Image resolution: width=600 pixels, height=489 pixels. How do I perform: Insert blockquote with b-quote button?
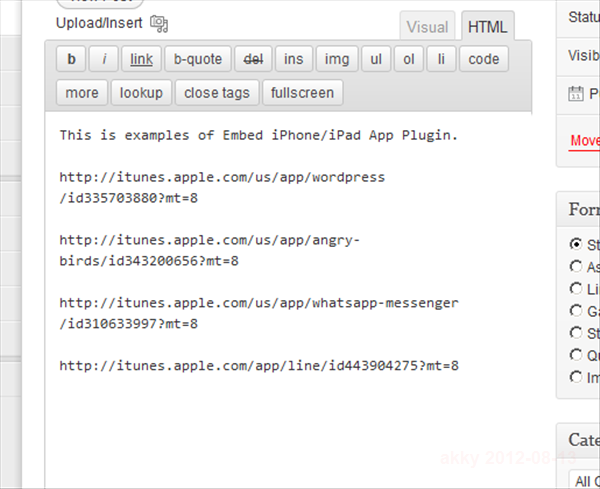198,59
